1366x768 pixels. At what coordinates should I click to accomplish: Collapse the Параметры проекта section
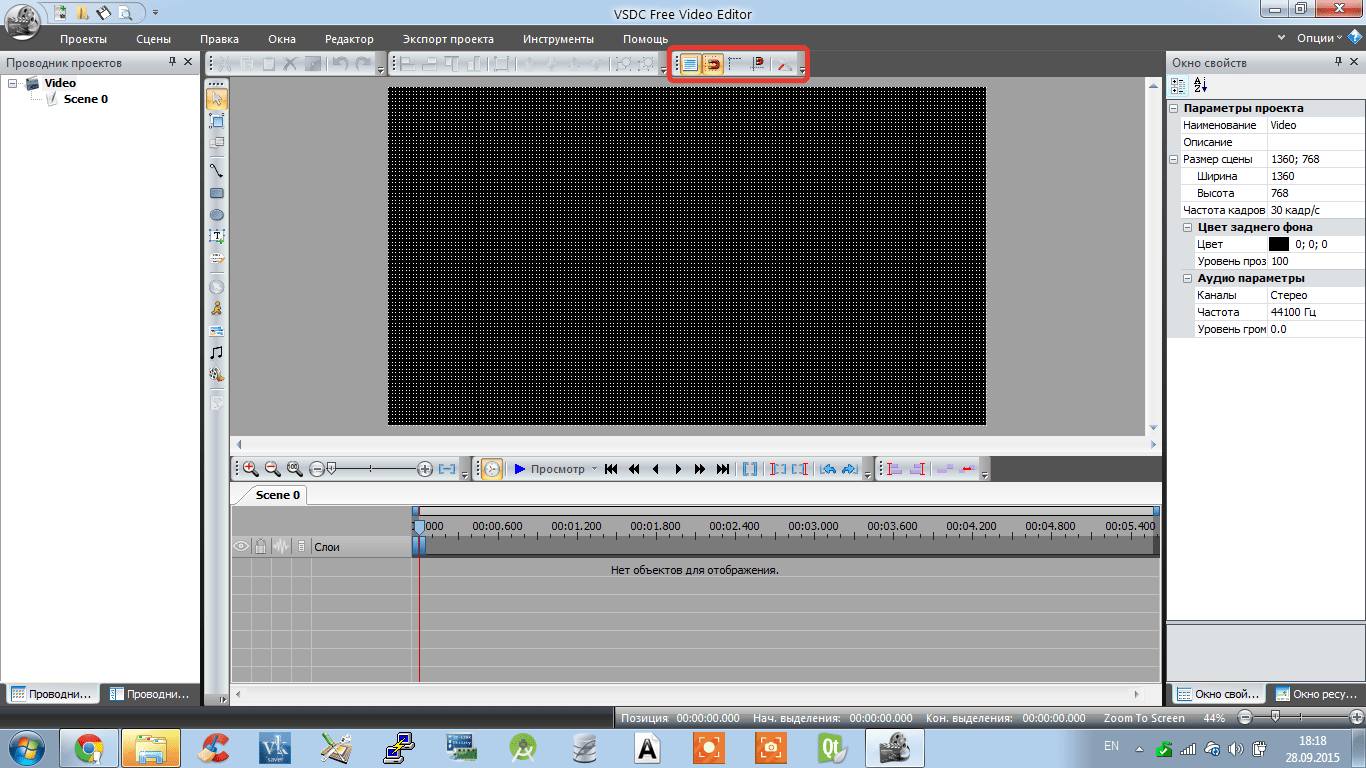coord(1175,108)
